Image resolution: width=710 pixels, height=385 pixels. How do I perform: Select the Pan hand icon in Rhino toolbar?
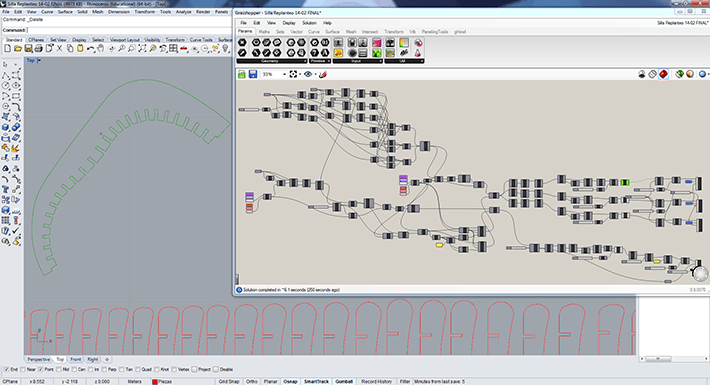[101, 48]
